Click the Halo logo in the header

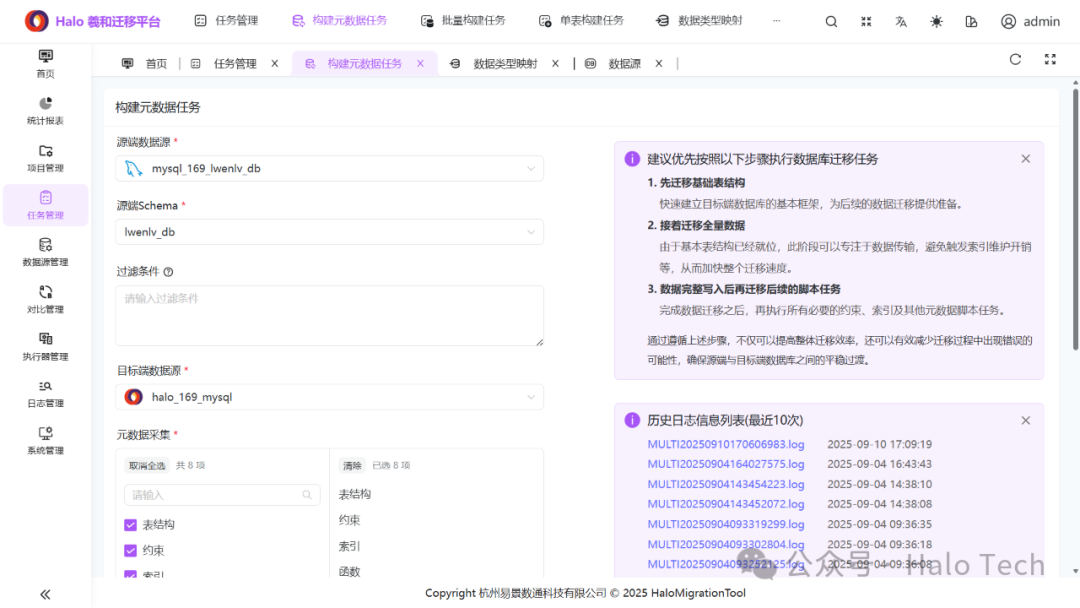pos(37,21)
